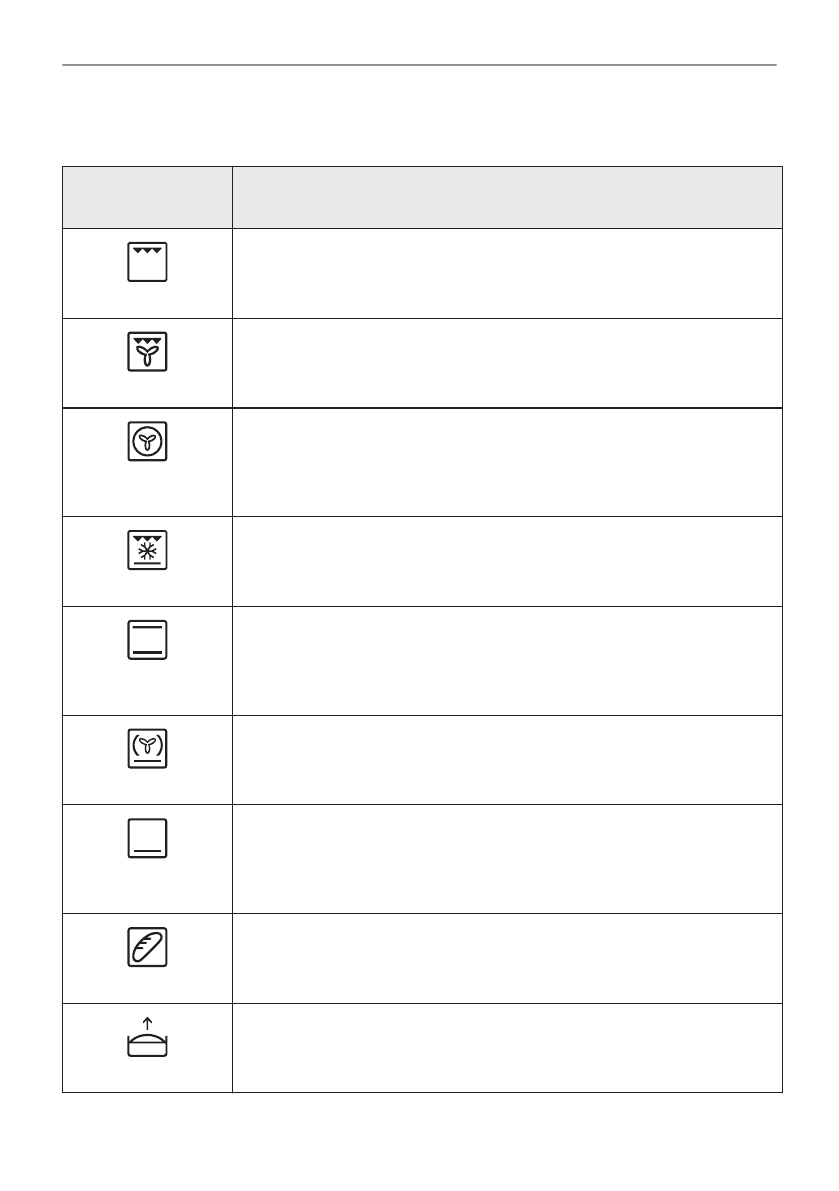Select the fan in parentheses icon
Image resolution: width=839 pixels, height=1191 pixels.
[147, 749]
